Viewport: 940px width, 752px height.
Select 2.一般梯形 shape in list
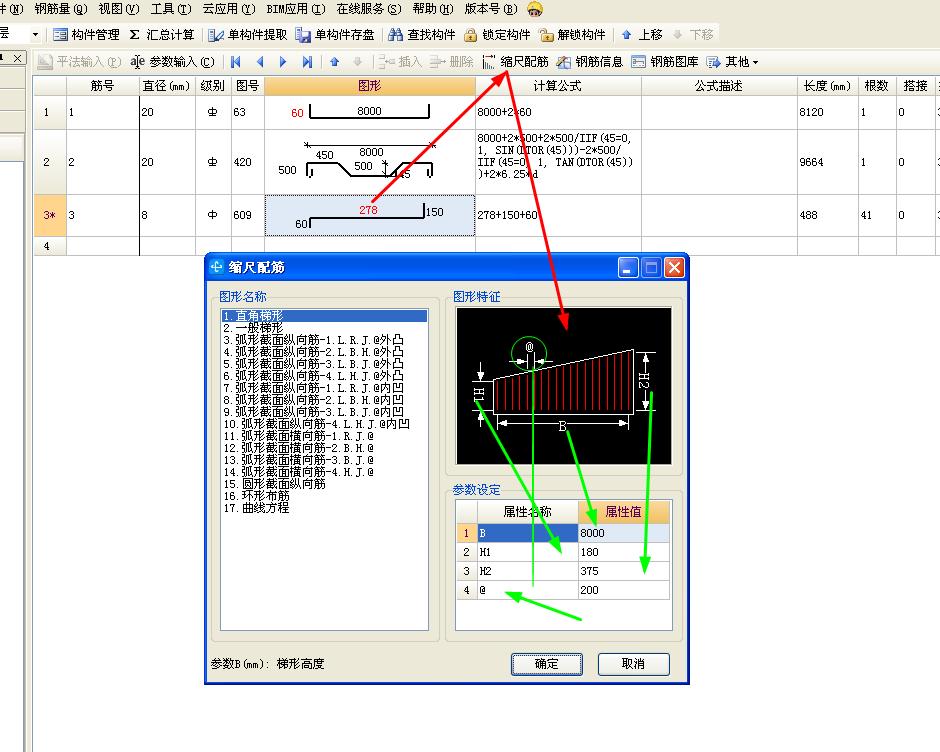(324, 328)
